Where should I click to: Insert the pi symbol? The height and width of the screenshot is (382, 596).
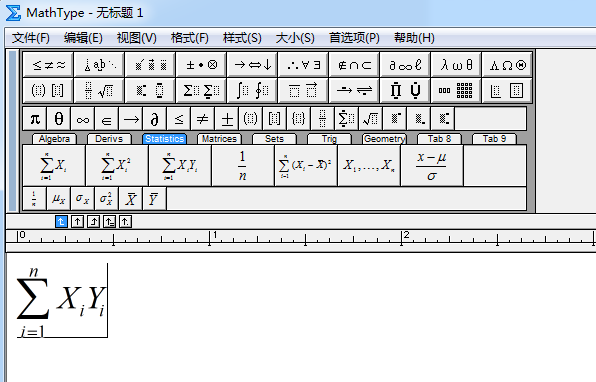coord(35,119)
